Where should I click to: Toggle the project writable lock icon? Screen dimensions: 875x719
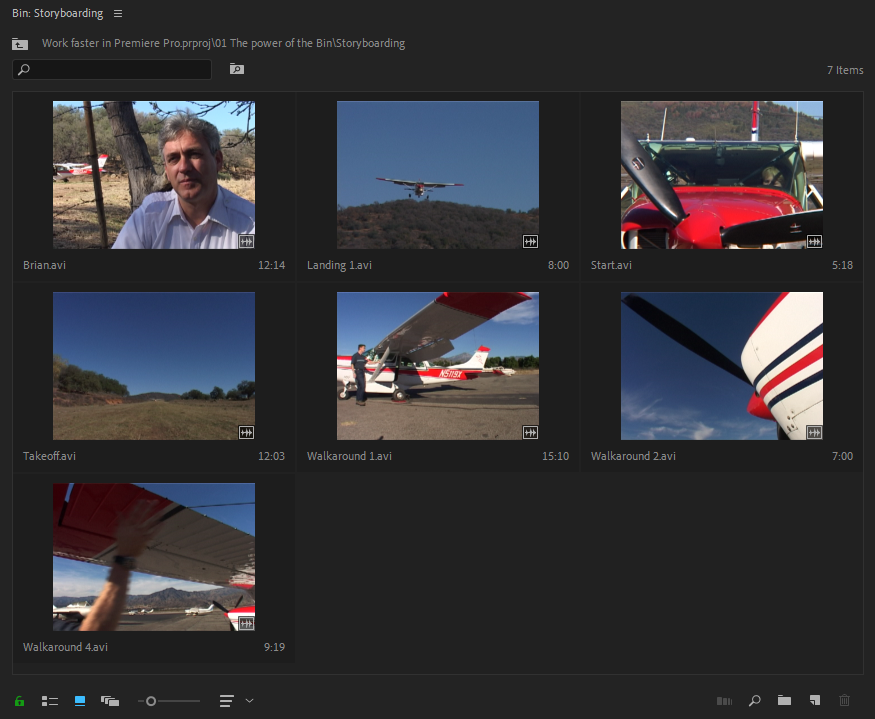coord(19,701)
